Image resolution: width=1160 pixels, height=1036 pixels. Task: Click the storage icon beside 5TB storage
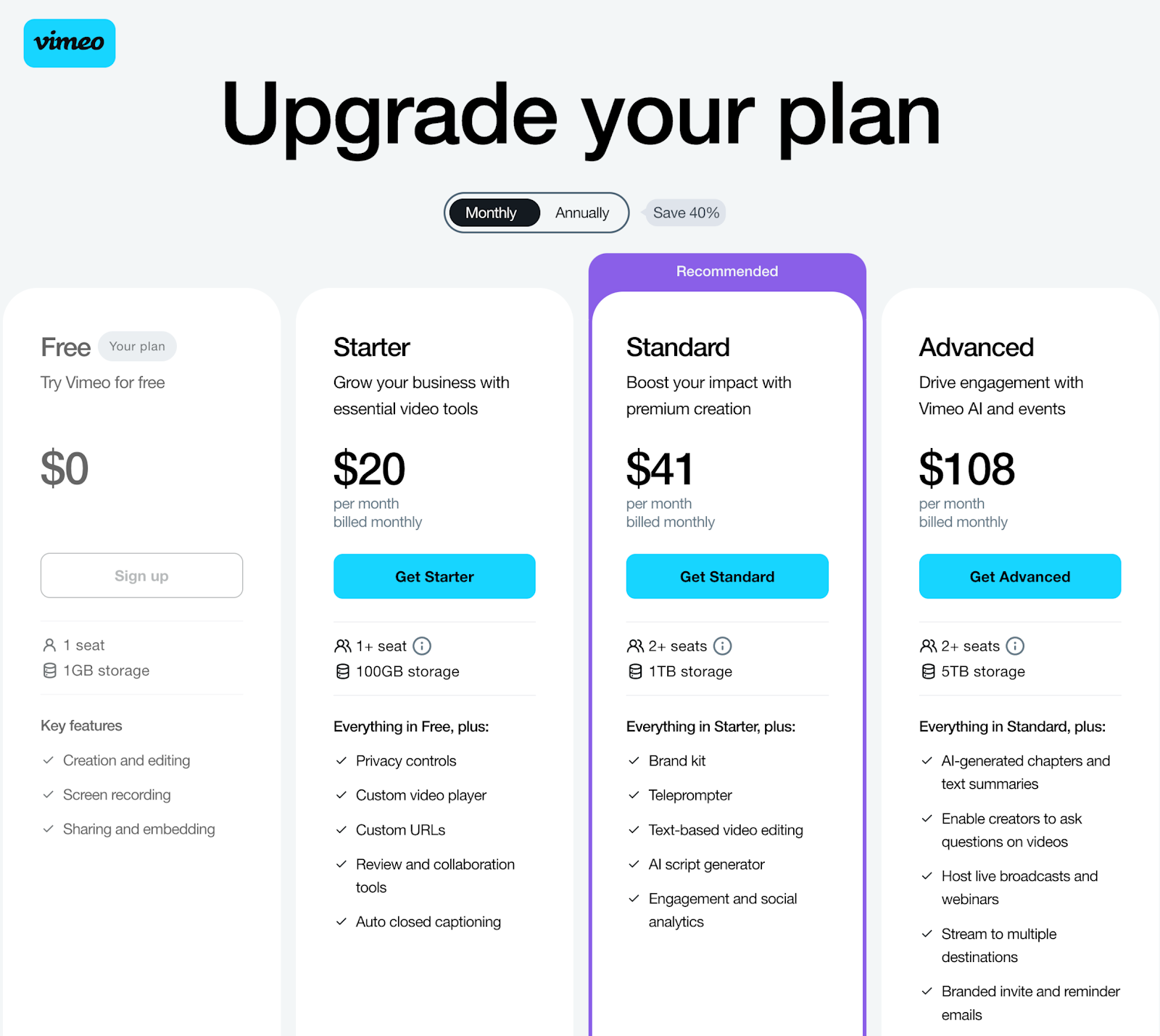pos(928,671)
